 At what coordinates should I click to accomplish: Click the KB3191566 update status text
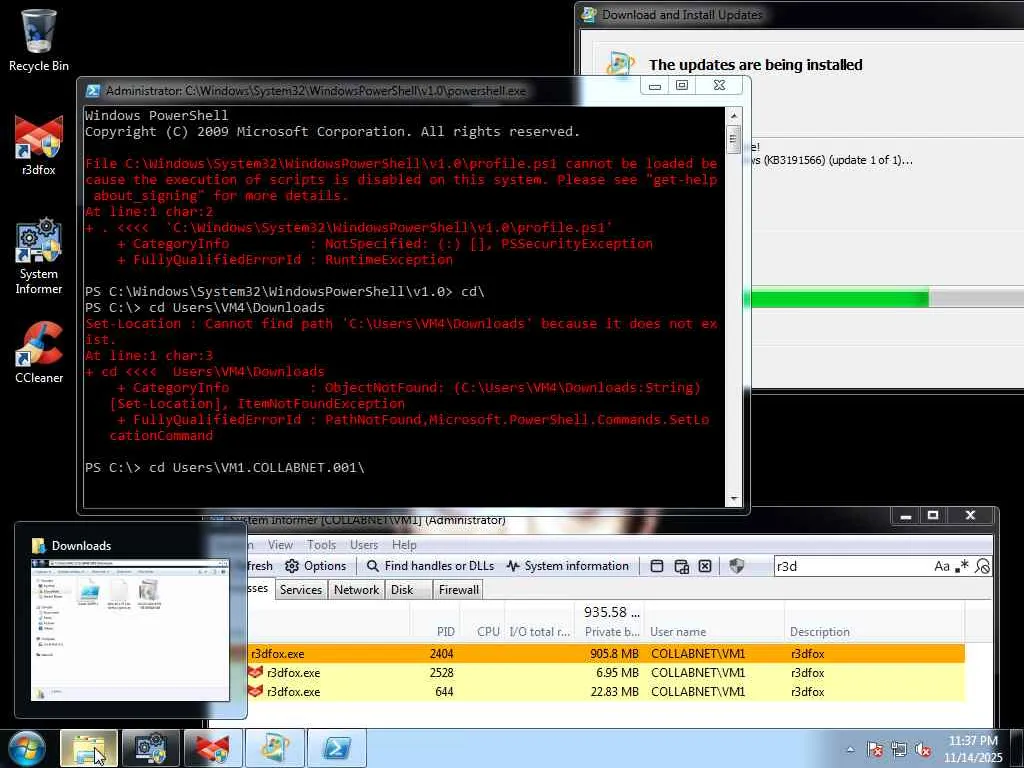(x=831, y=160)
